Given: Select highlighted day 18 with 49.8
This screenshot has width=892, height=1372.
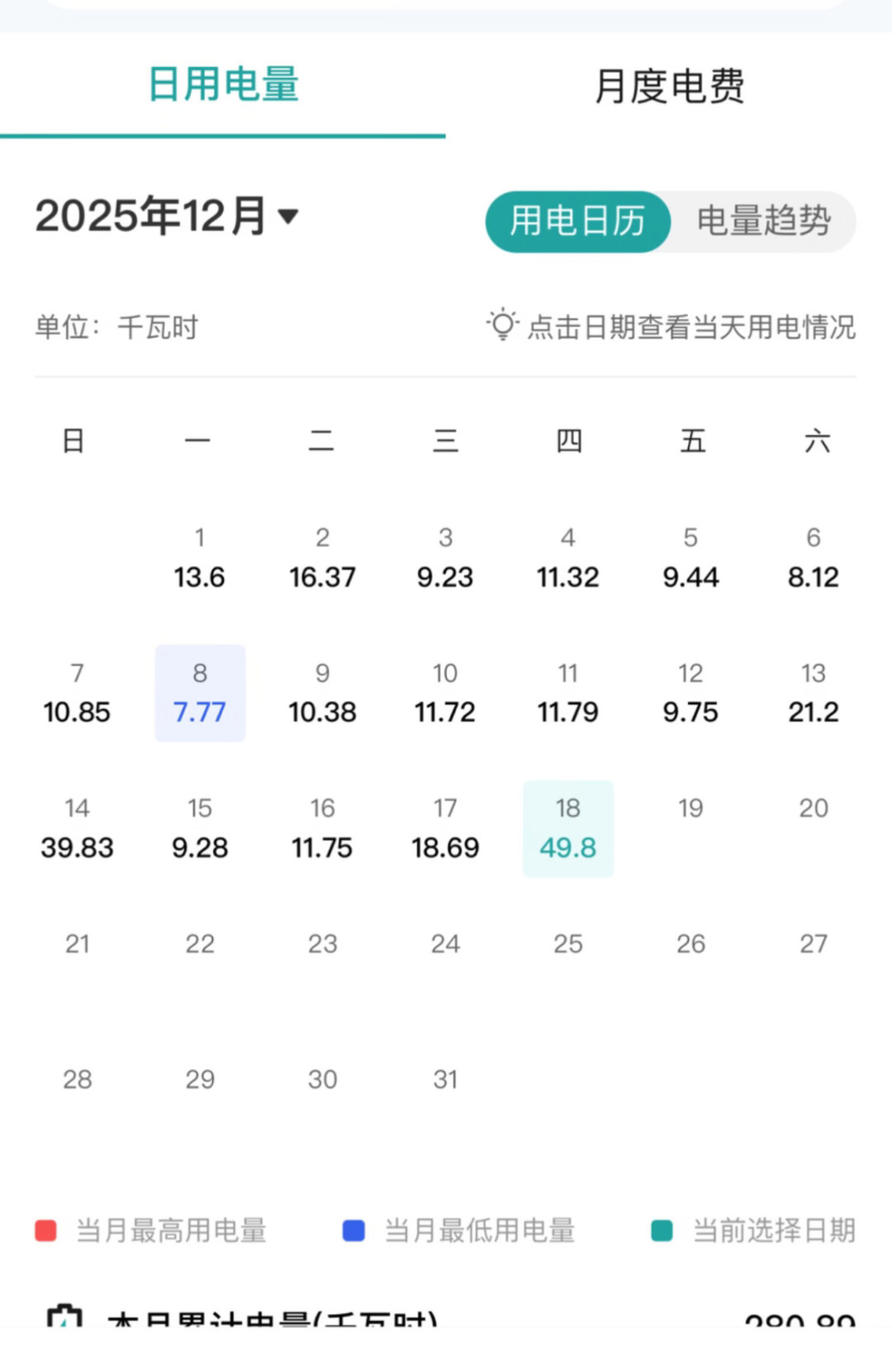Looking at the screenshot, I should (568, 829).
